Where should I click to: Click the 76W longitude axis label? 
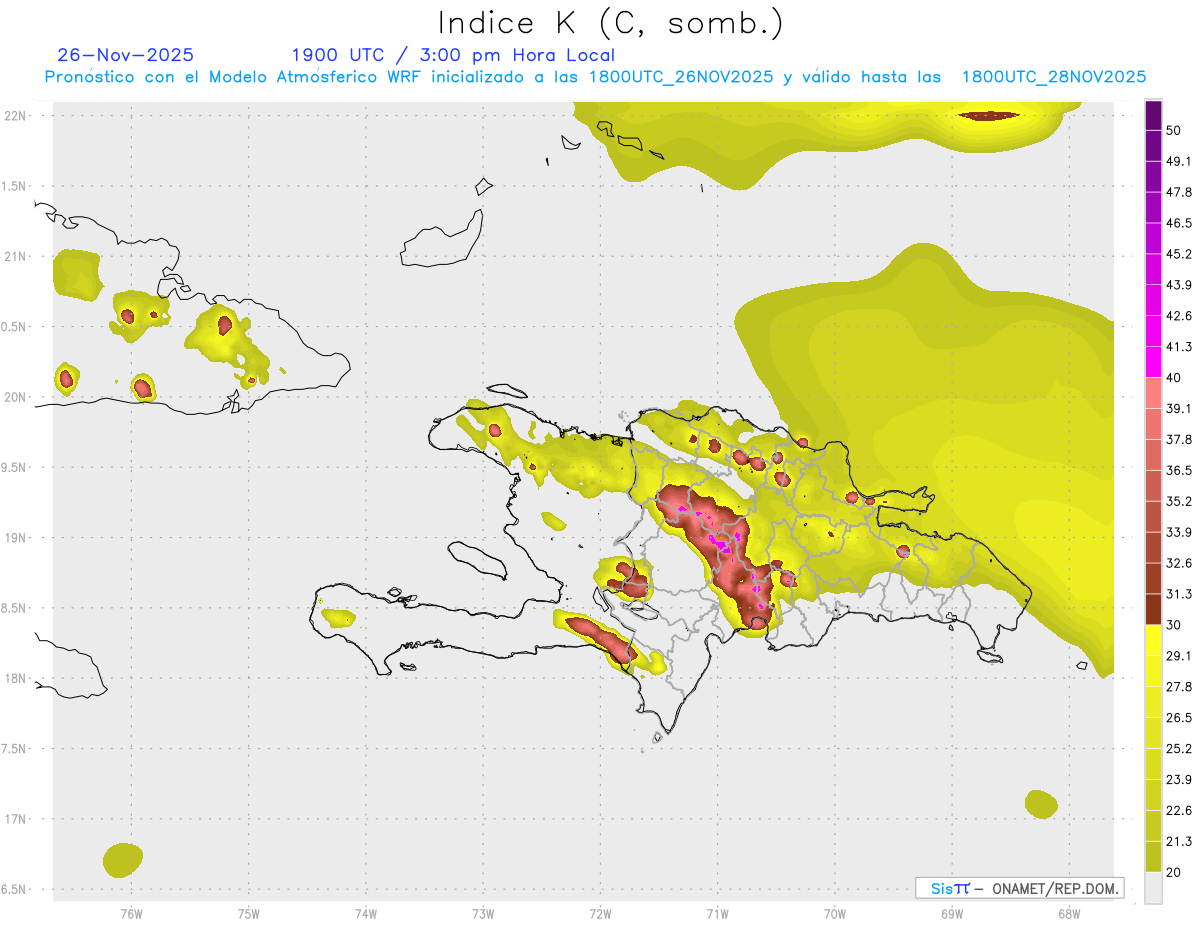pyautogui.click(x=131, y=914)
